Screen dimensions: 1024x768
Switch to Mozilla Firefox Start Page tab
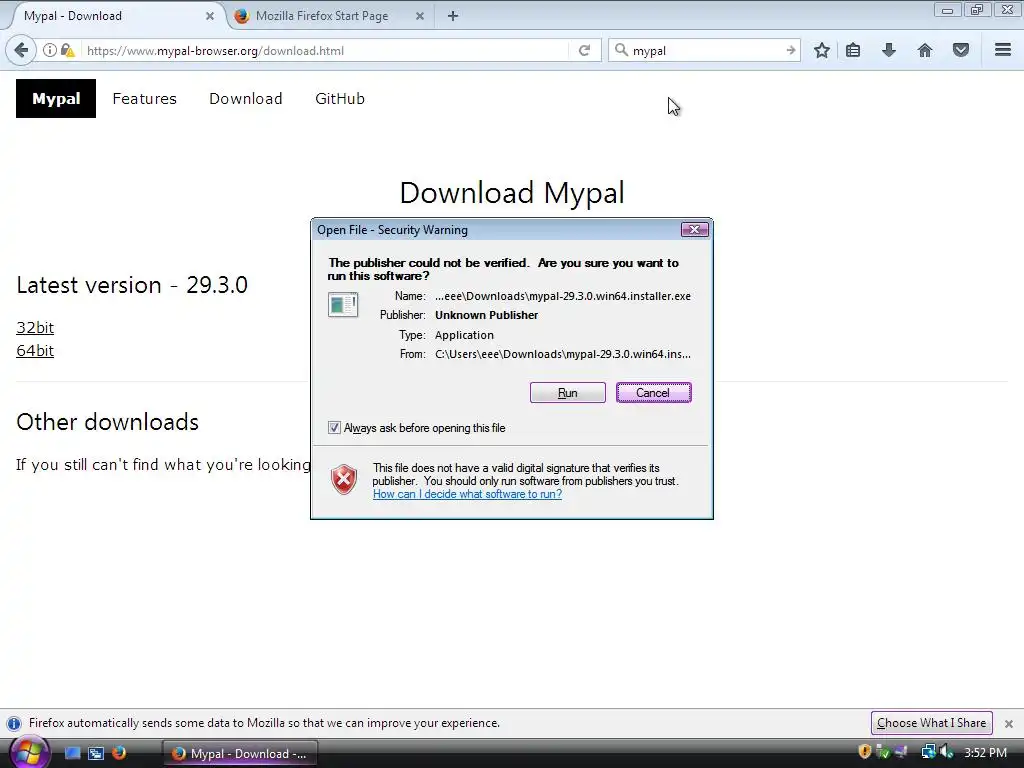coord(329,16)
